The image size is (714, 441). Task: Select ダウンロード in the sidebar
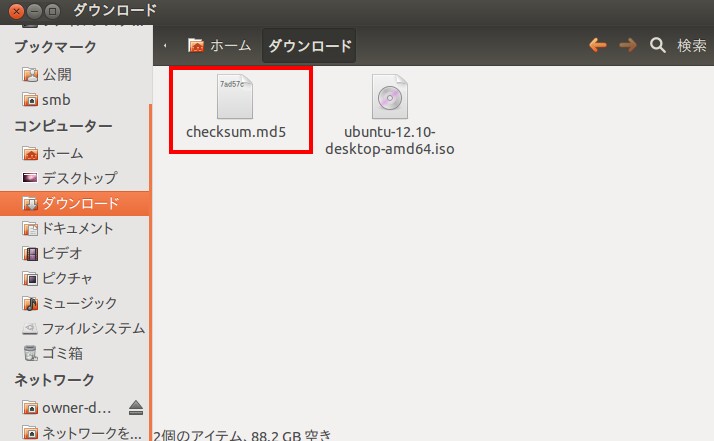pyautogui.click(x=75, y=203)
